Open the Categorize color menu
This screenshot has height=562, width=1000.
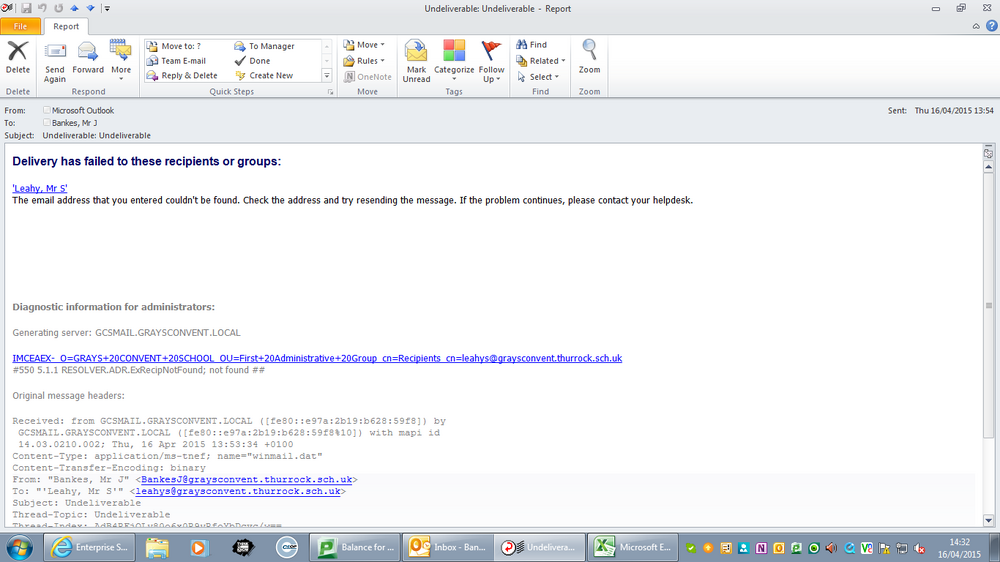coord(454,61)
